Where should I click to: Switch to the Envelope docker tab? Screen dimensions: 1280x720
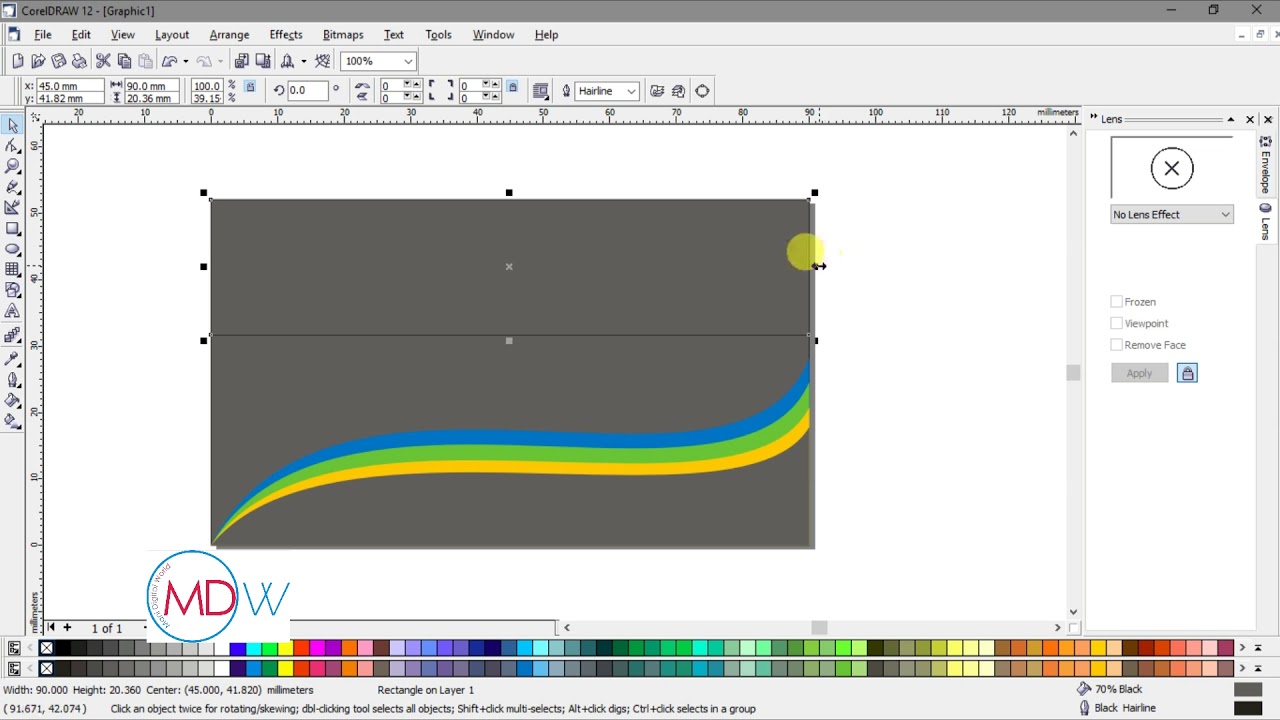coord(1265,167)
